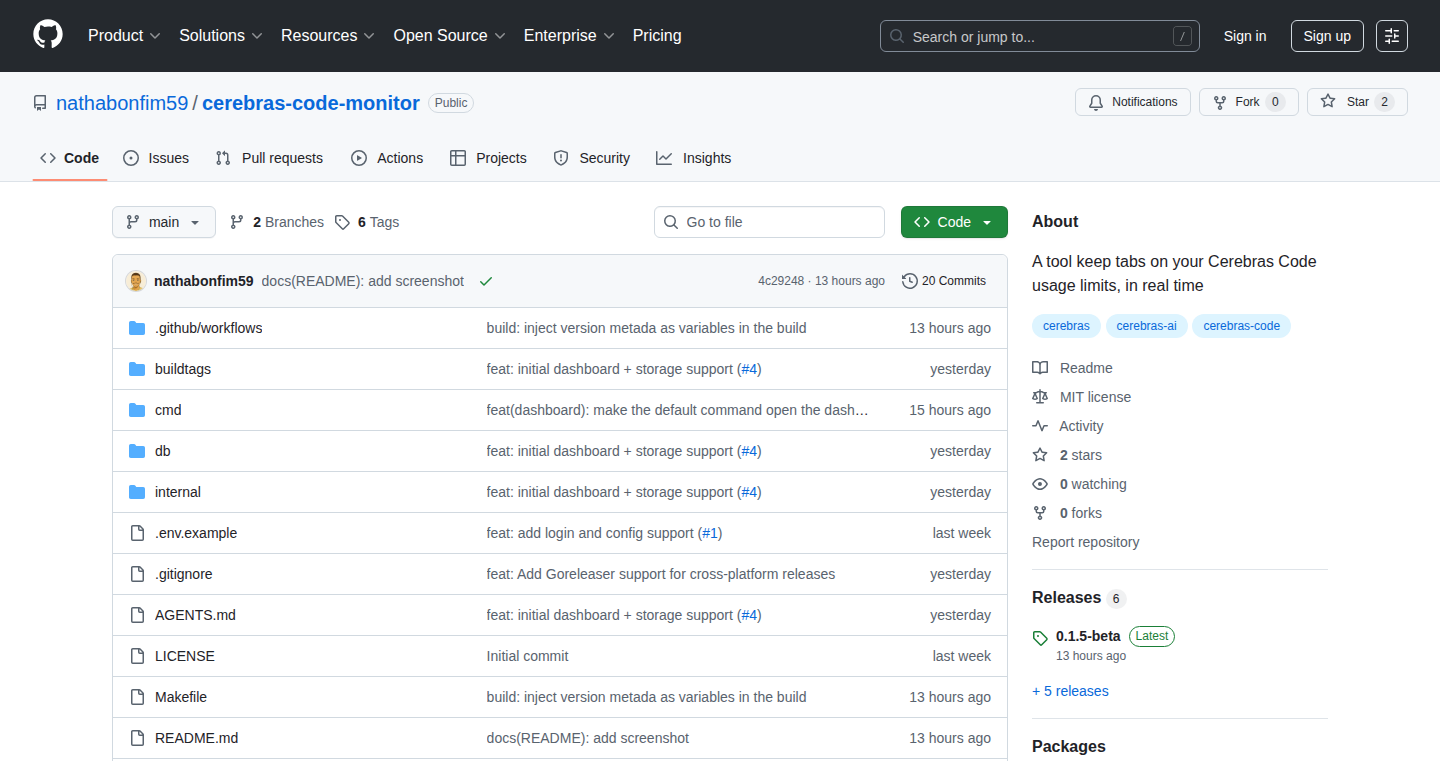1440x761 pixels.
Task: Switch to the Insights tab
Action: pyautogui.click(x=694, y=158)
